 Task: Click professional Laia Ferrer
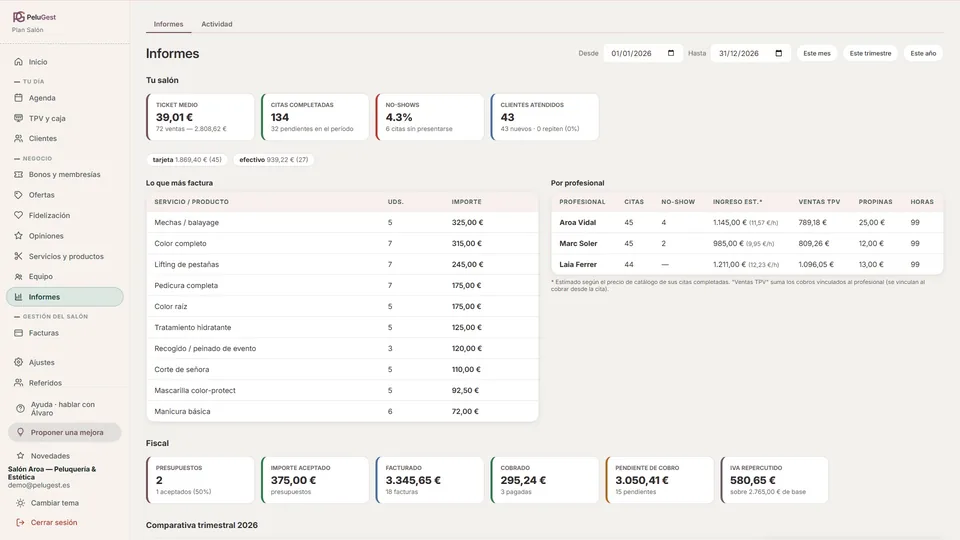(578, 264)
